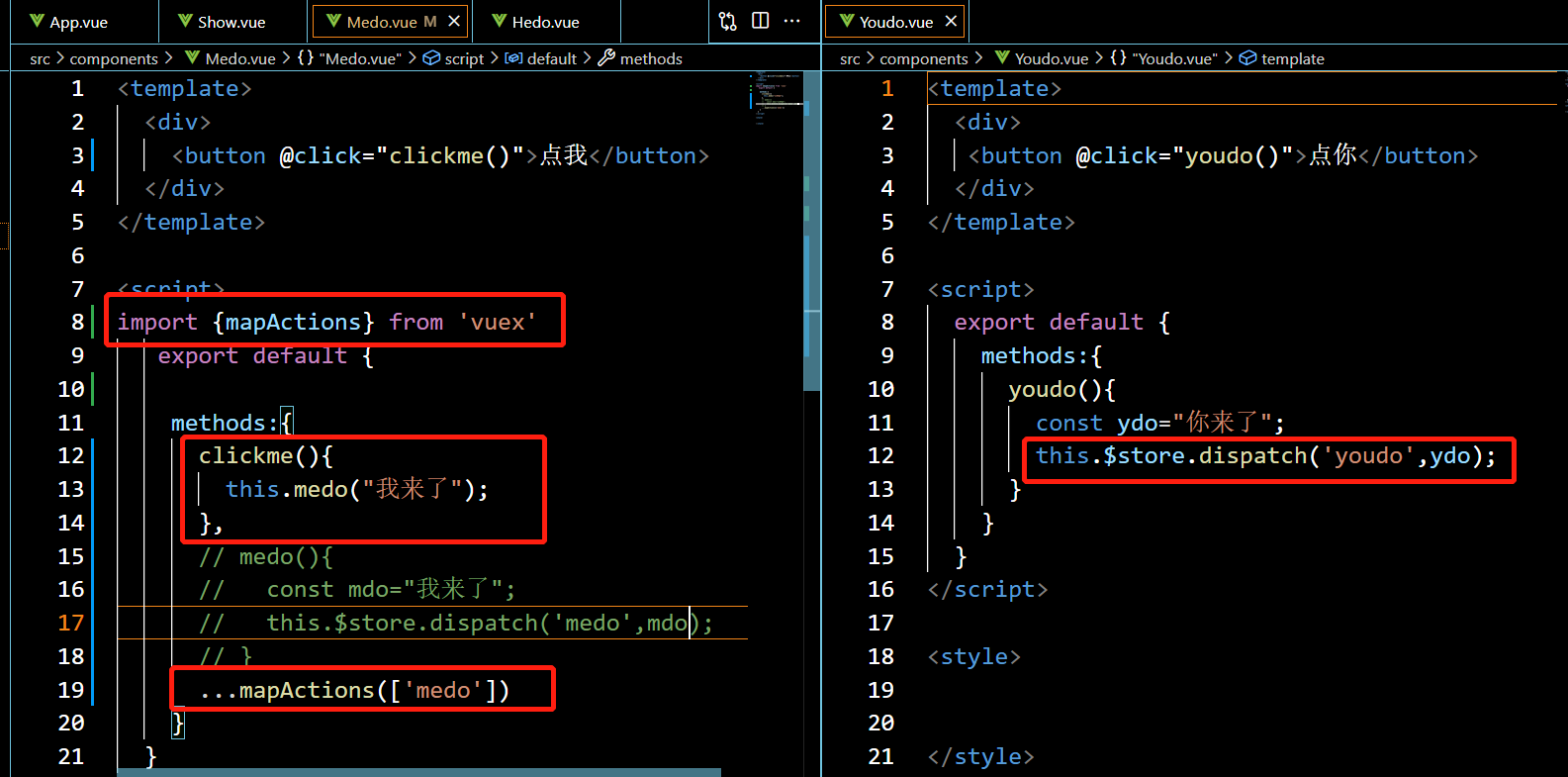This screenshot has height=777, width=1568.
Task: Open 'template' breadcrumb in right editor
Action: [x=1292, y=58]
